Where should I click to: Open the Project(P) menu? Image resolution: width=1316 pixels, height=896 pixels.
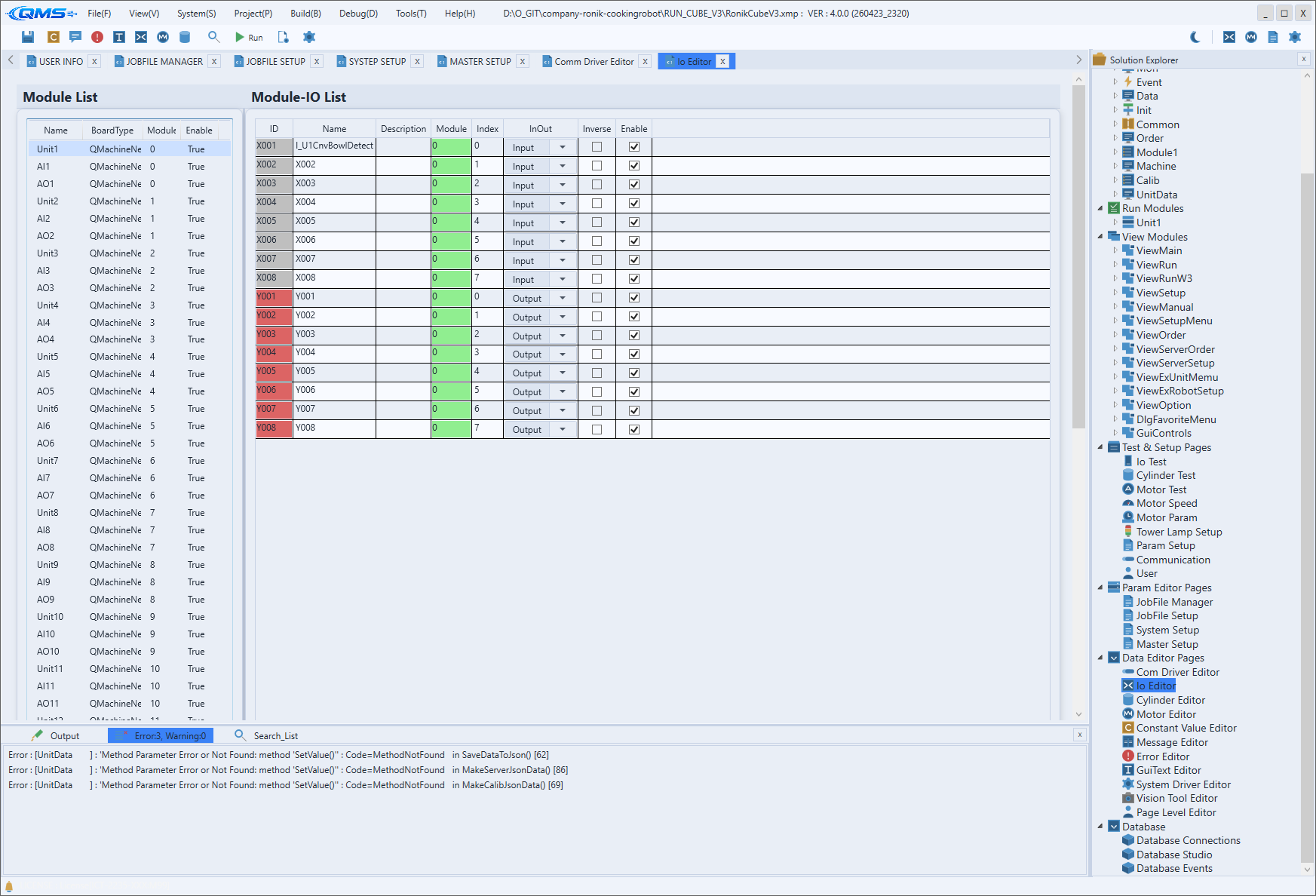point(253,14)
